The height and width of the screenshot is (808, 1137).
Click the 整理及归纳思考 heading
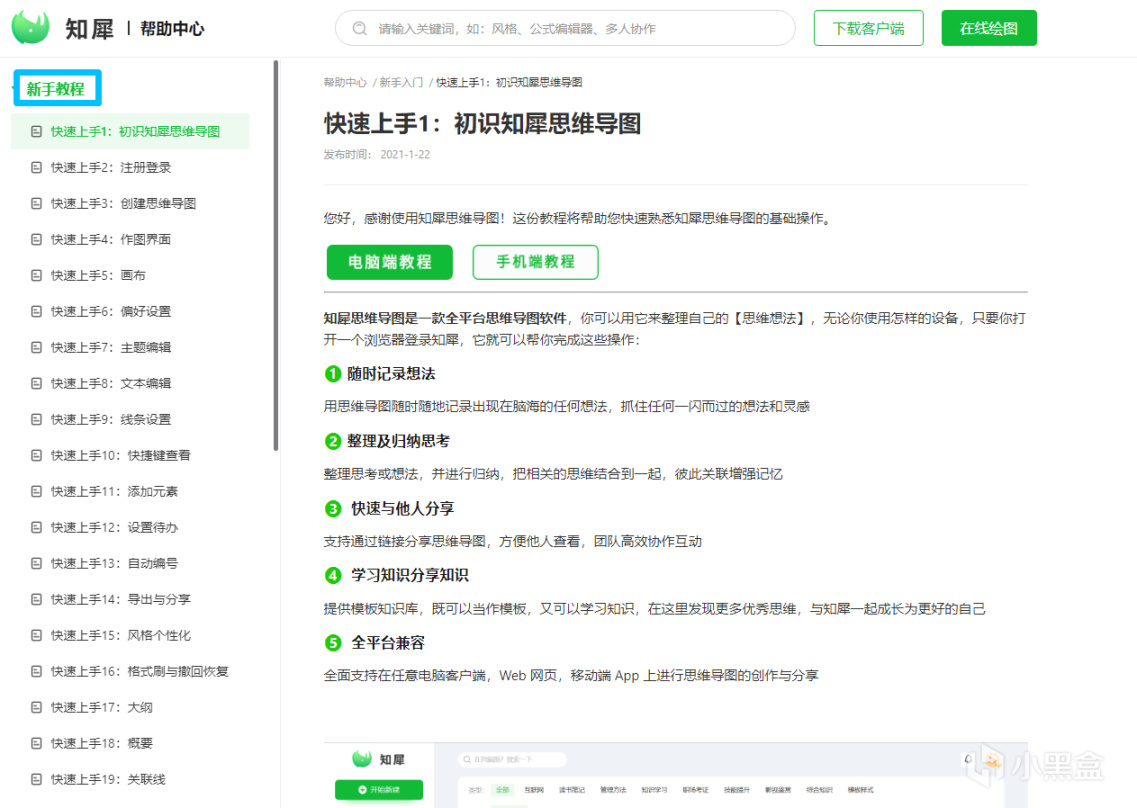(x=398, y=441)
